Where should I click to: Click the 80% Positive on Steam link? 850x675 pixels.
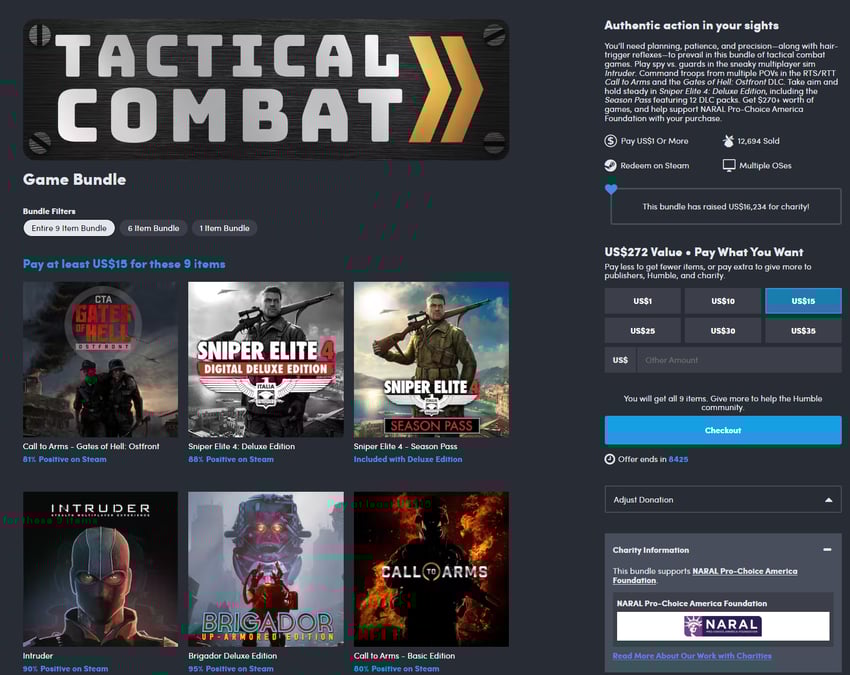pyautogui.click(x=396, y=669)
